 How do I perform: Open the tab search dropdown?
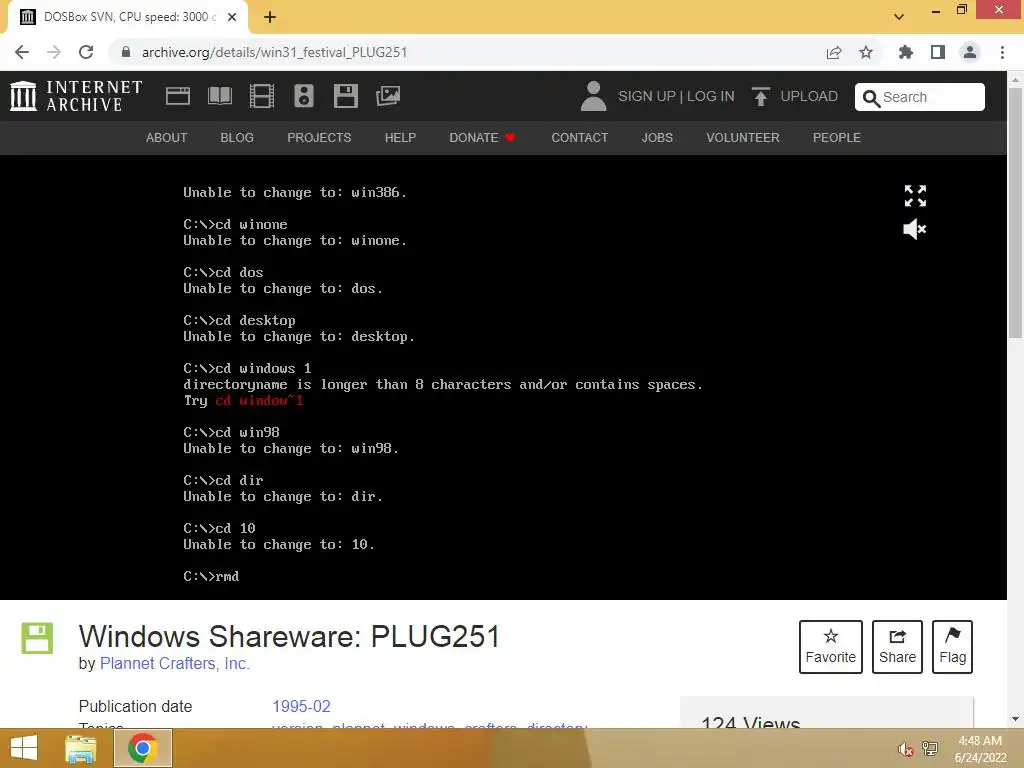899,17
